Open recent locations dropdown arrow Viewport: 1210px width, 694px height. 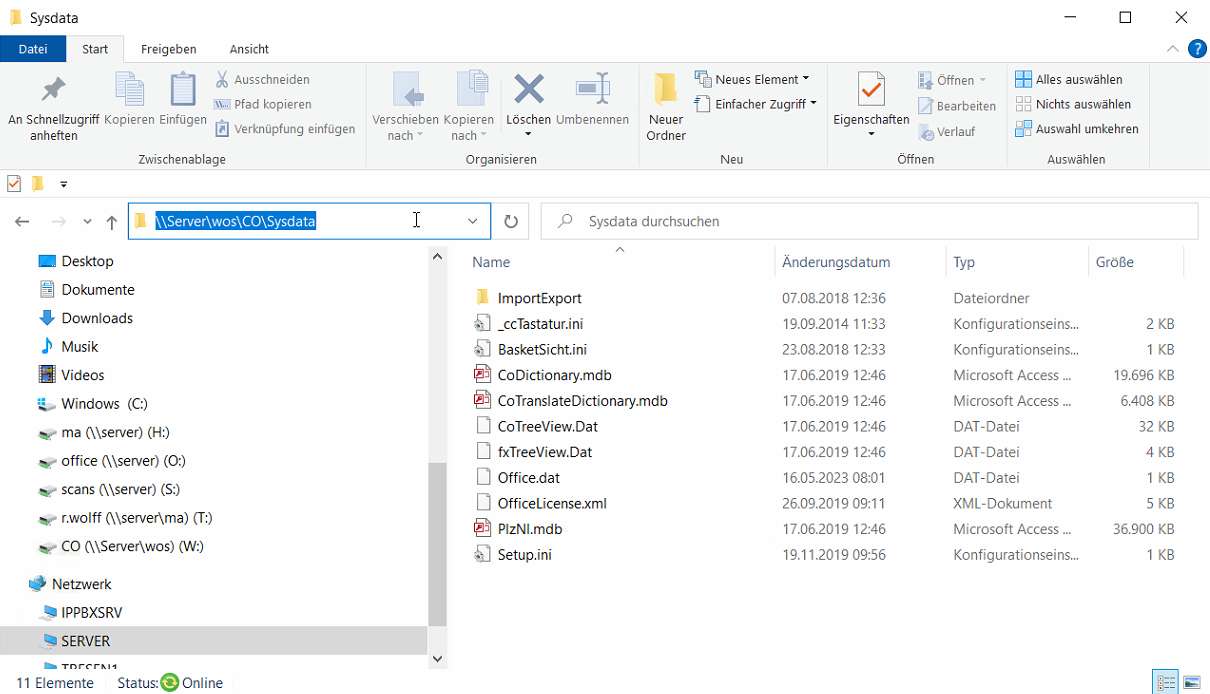coord(87,222)
